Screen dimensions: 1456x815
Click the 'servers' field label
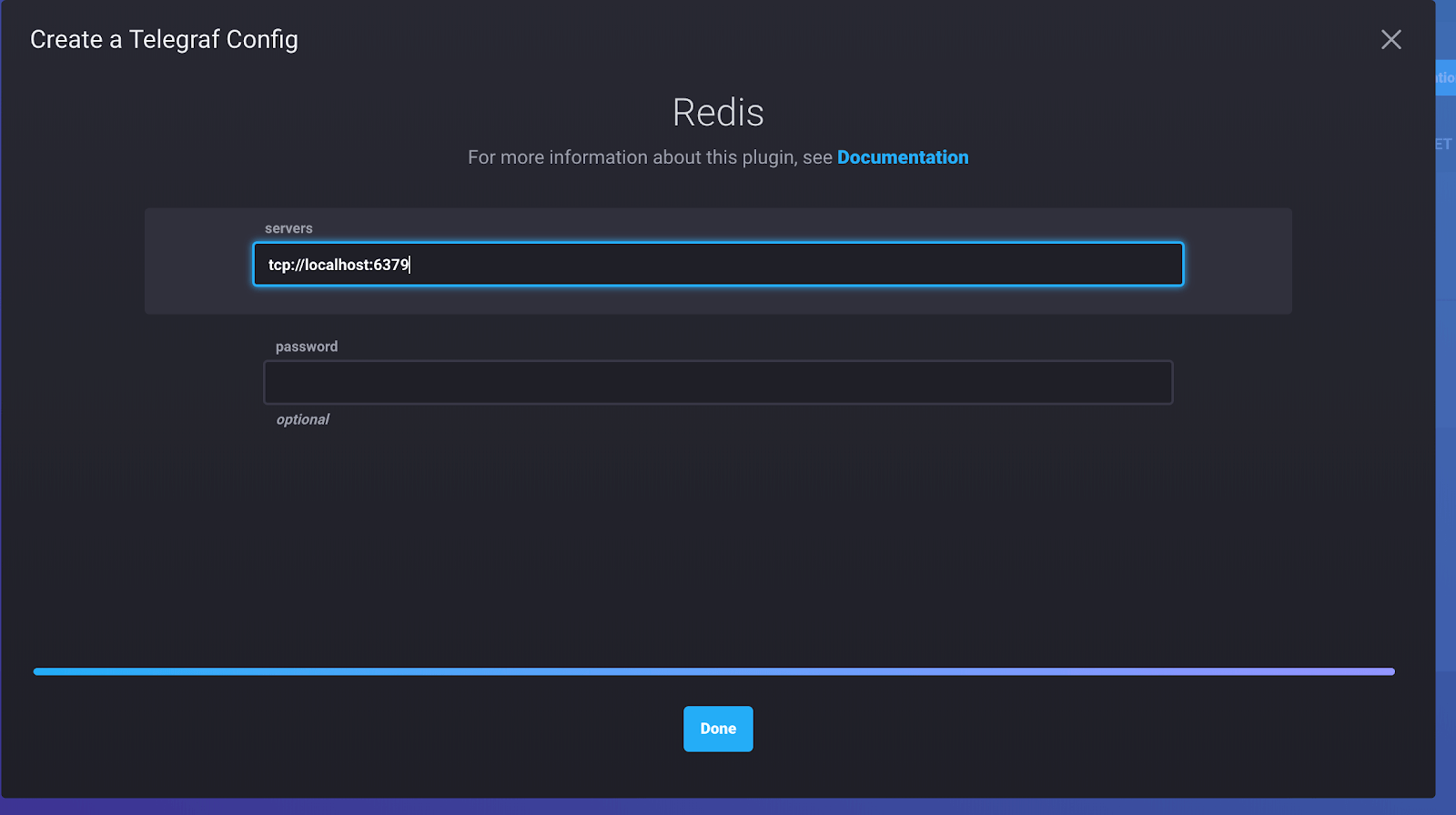click(288, 228)
